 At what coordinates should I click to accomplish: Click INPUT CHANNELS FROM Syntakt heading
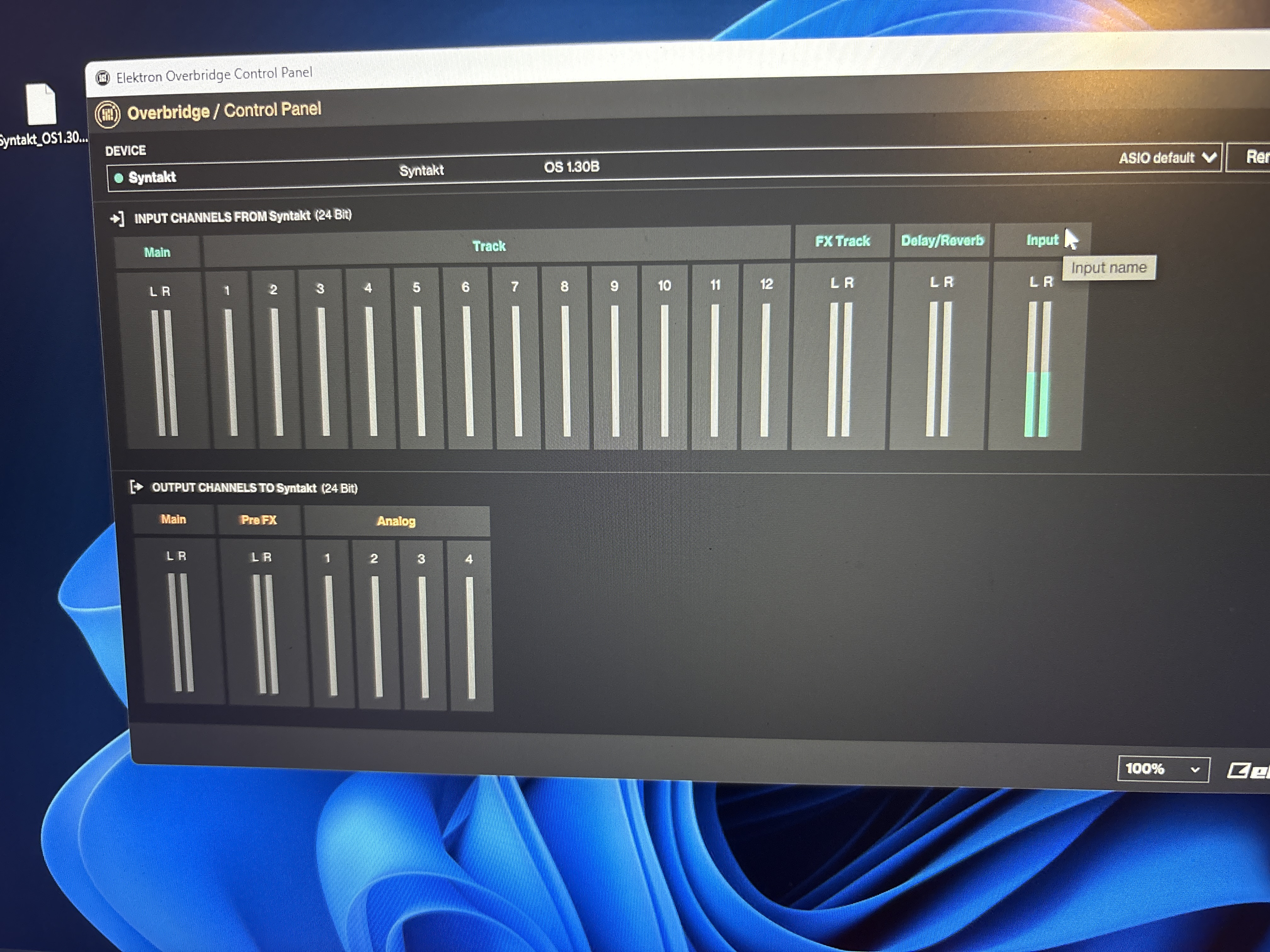point(242,216)
